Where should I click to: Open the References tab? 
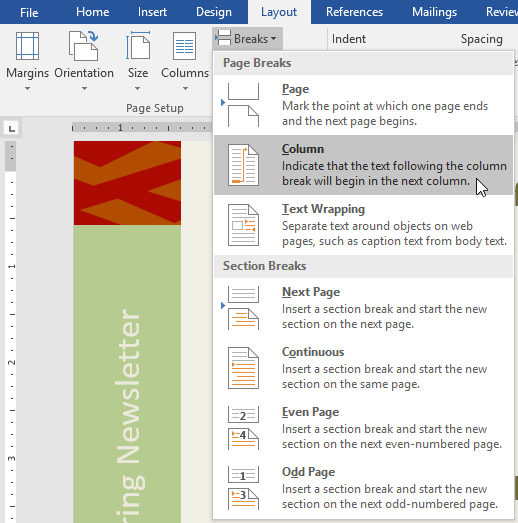click(354, 12)
